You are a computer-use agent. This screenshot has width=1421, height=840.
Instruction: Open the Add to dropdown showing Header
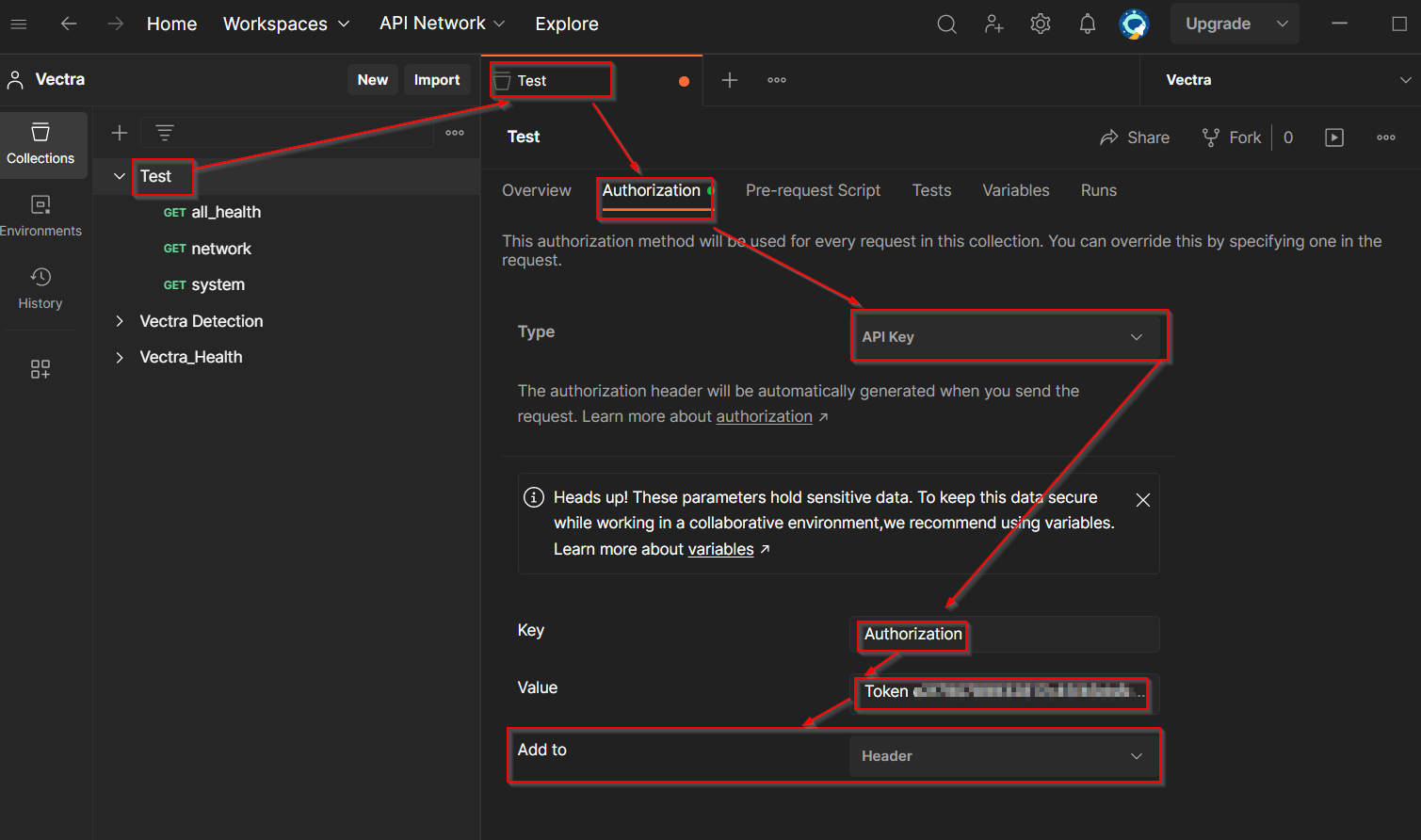pyautogui.click(x=1004, y=755)
